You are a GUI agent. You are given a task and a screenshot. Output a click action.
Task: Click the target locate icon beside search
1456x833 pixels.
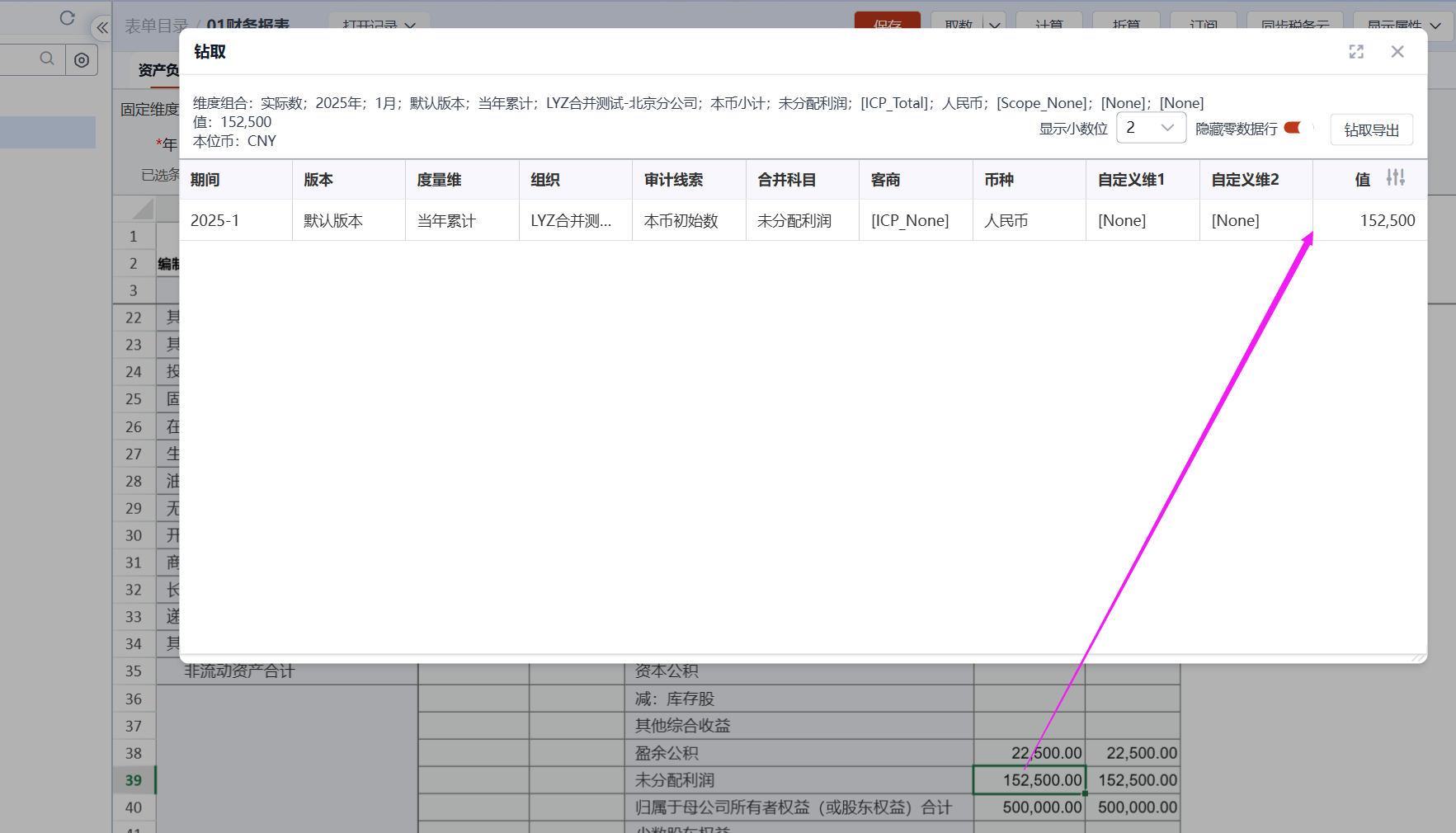tap(82, 60)
